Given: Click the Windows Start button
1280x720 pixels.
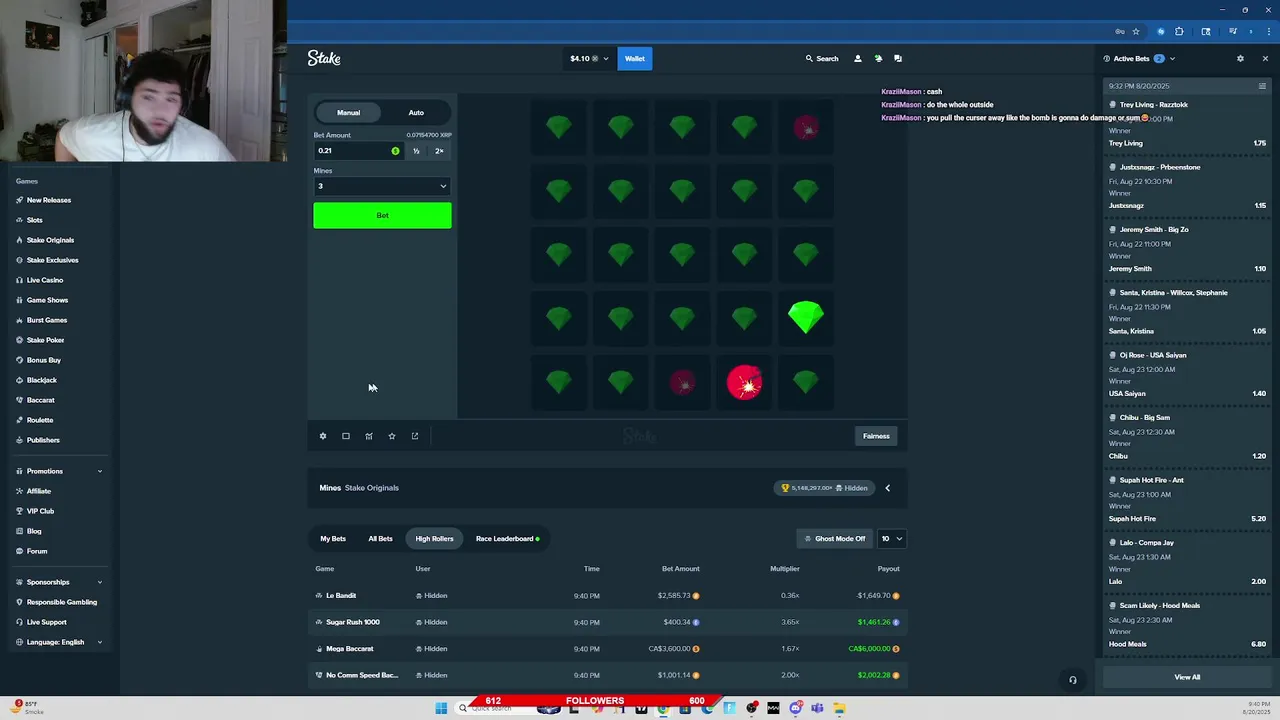Looking at the screenshot, I should tap(441, 708).
